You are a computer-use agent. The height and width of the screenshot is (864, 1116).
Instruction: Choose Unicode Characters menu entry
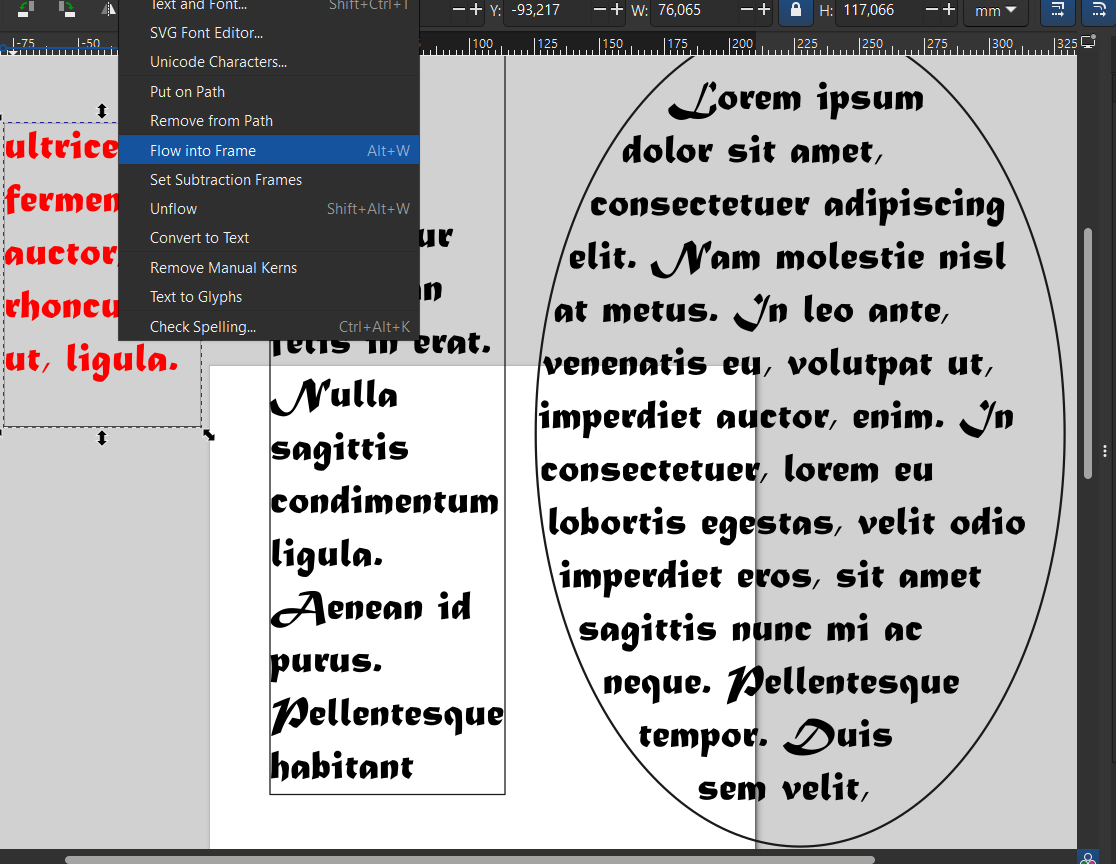[x=269, y=62]
